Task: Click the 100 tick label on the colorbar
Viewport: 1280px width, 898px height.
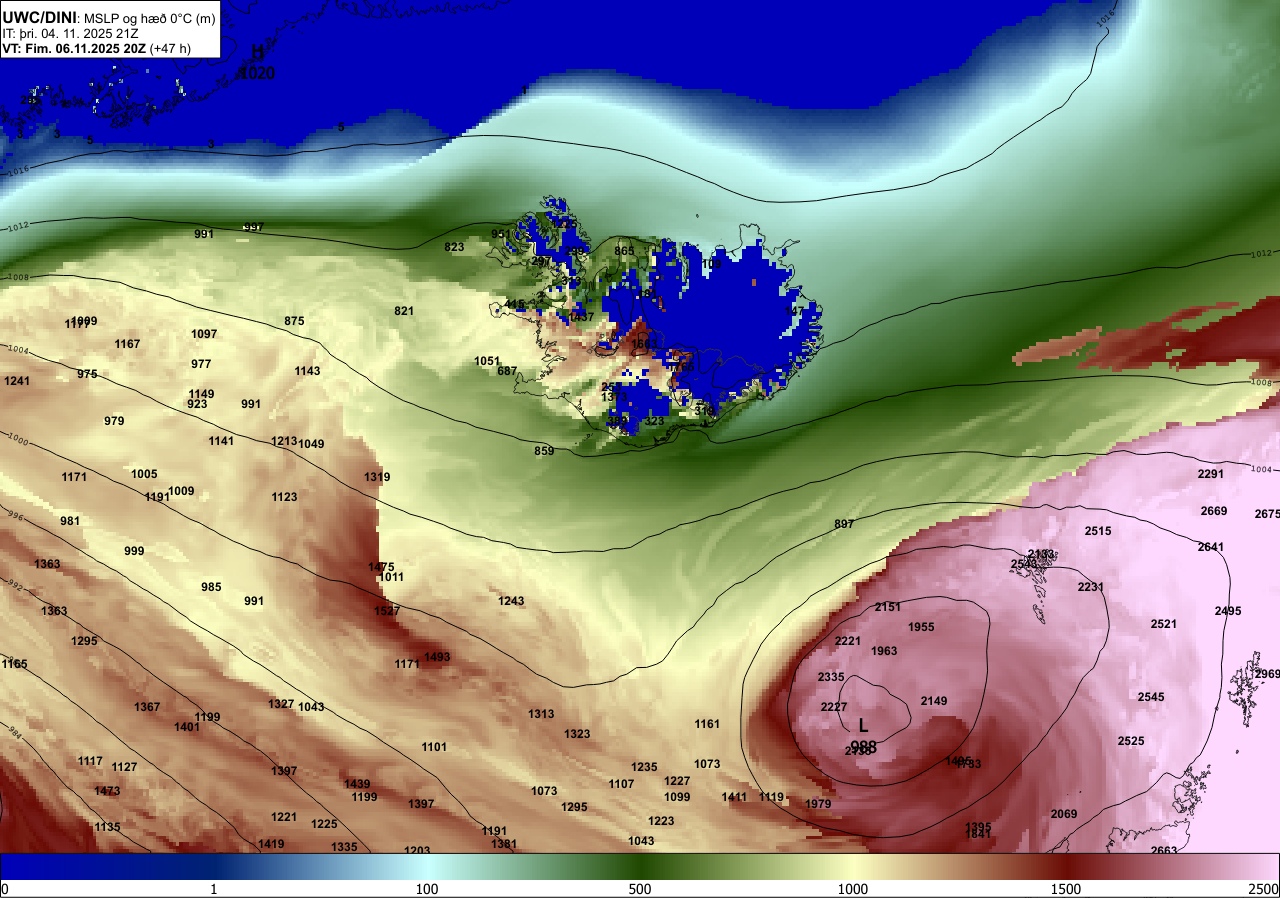Action: [427, 889]
